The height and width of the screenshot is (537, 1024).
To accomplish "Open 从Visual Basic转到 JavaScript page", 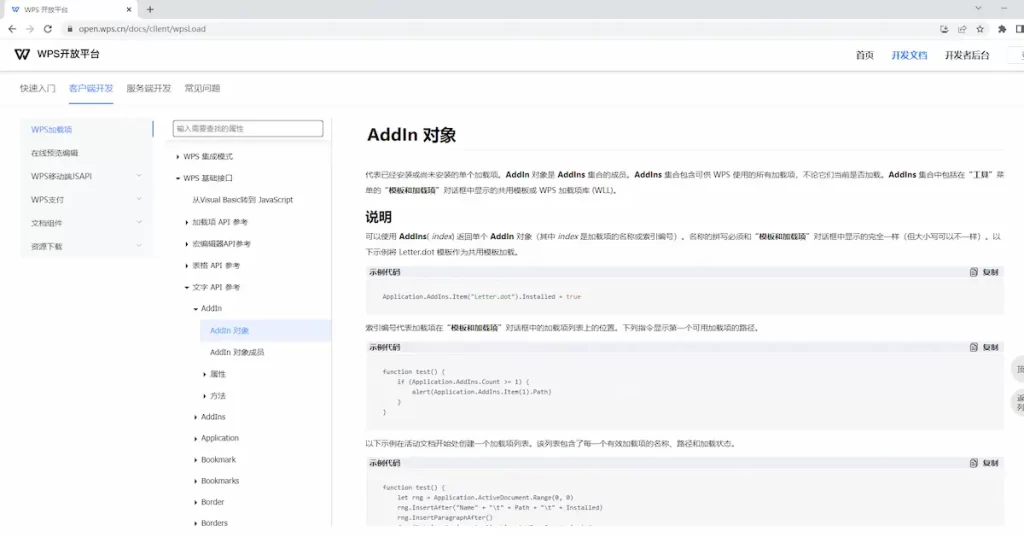I will pos(242,200).
